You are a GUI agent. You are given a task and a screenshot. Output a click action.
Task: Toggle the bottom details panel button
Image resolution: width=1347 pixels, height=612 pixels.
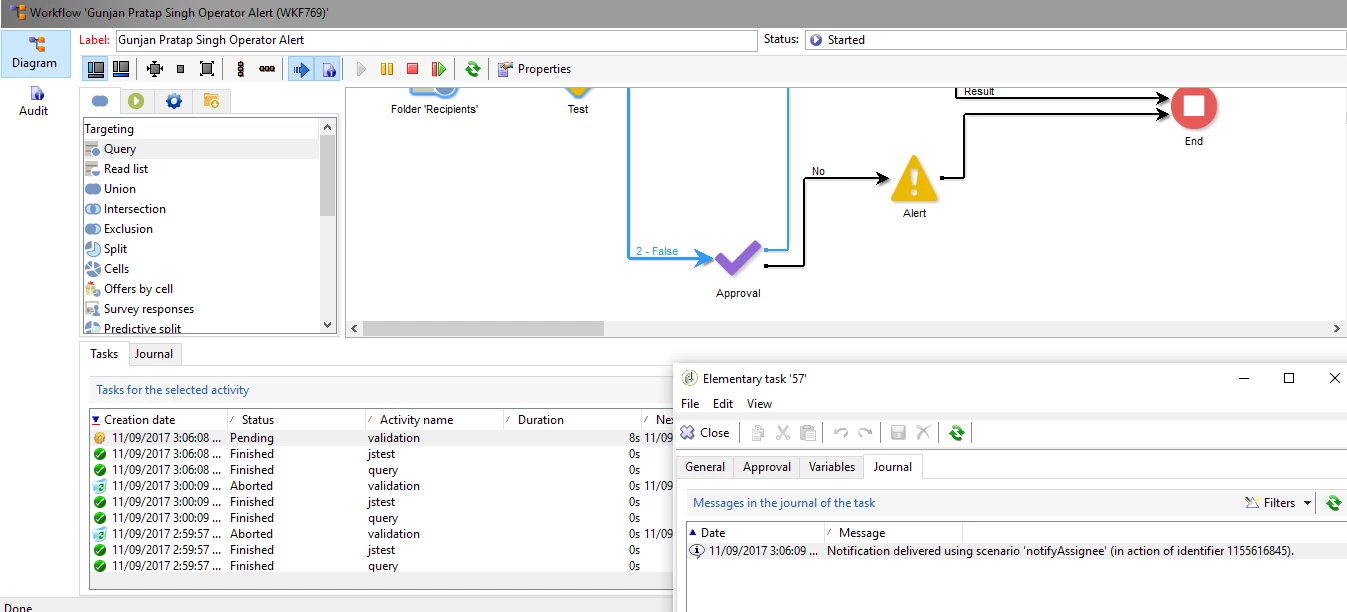point(120,69)
